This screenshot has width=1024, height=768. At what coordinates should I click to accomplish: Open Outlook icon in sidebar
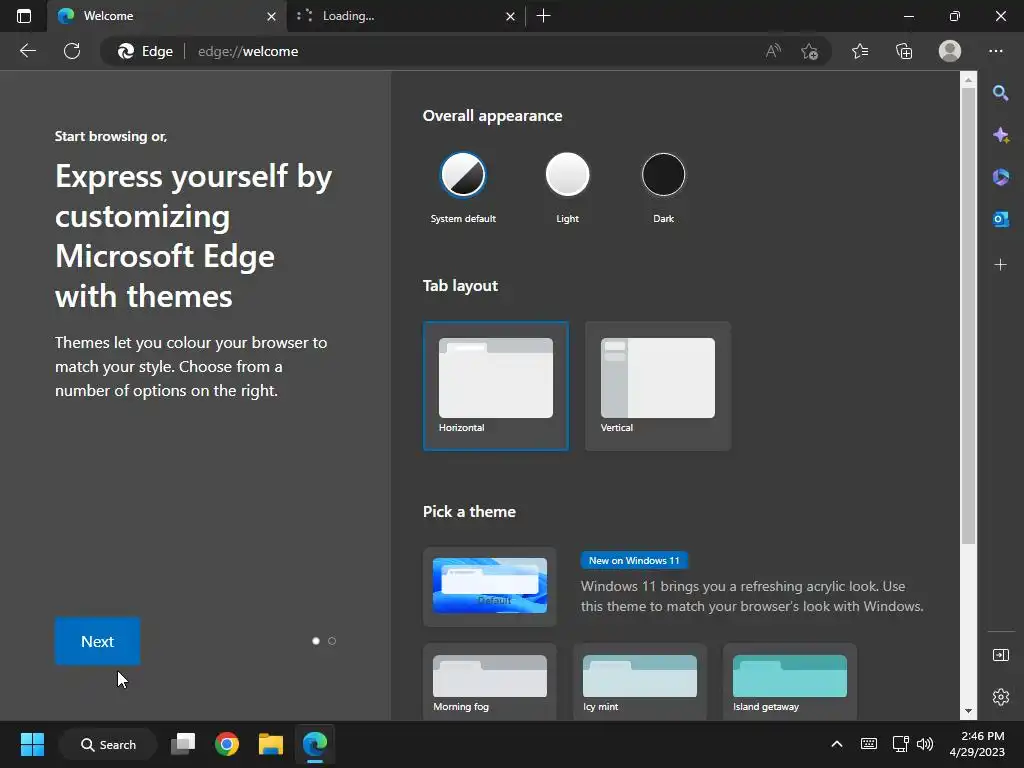pyautogui.click(x=1000, y=219)
